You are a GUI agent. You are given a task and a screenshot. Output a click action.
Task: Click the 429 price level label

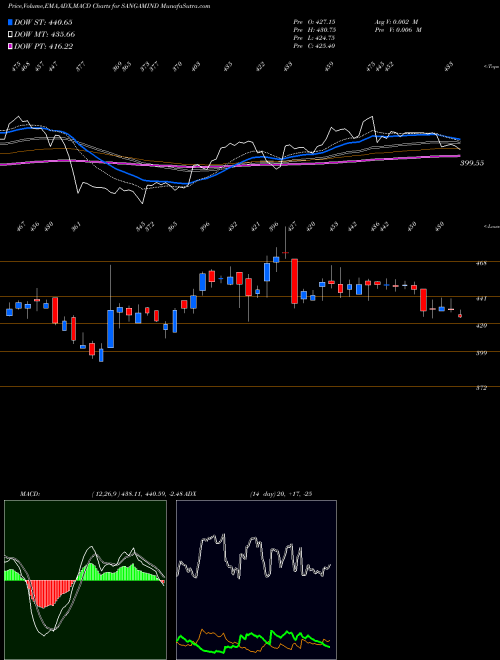(x=481, y=325)
